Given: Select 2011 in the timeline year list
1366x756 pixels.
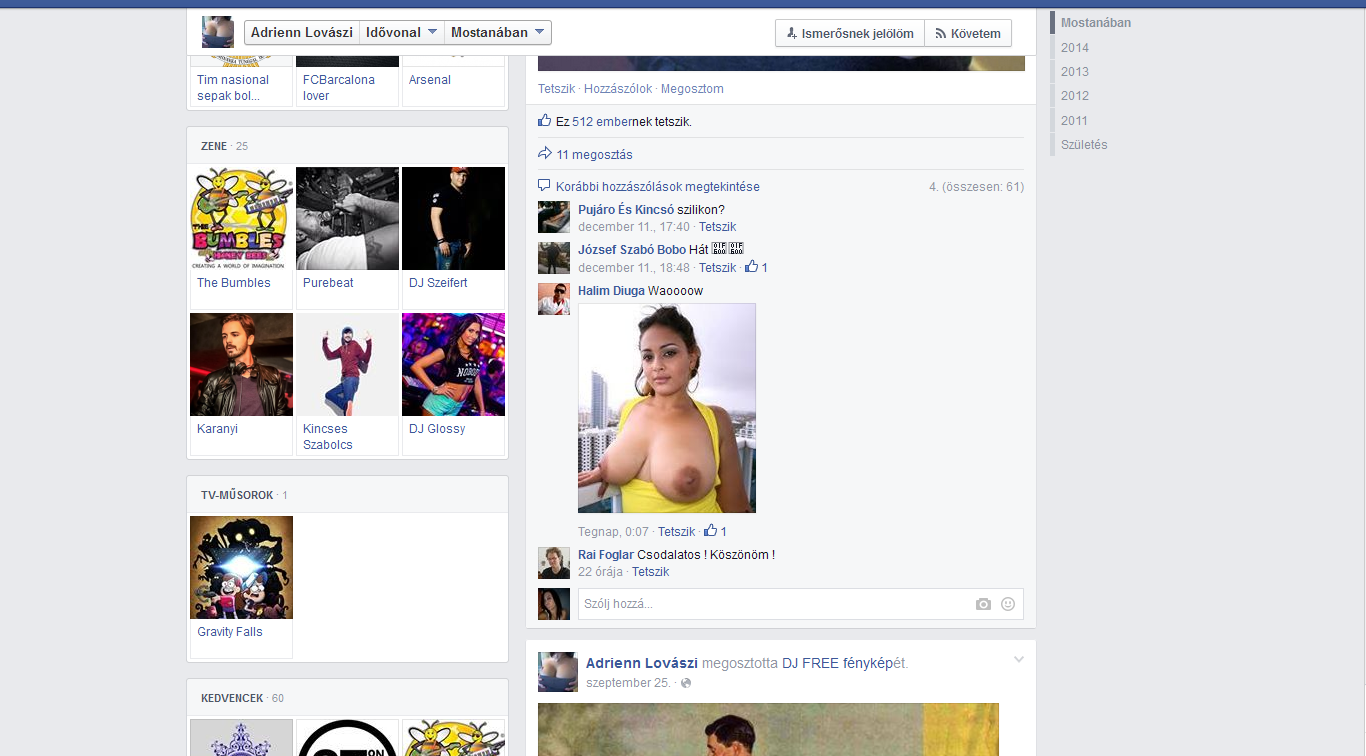Looking at the screenshot, I should pyautogui.click(x=1075, y=121).
